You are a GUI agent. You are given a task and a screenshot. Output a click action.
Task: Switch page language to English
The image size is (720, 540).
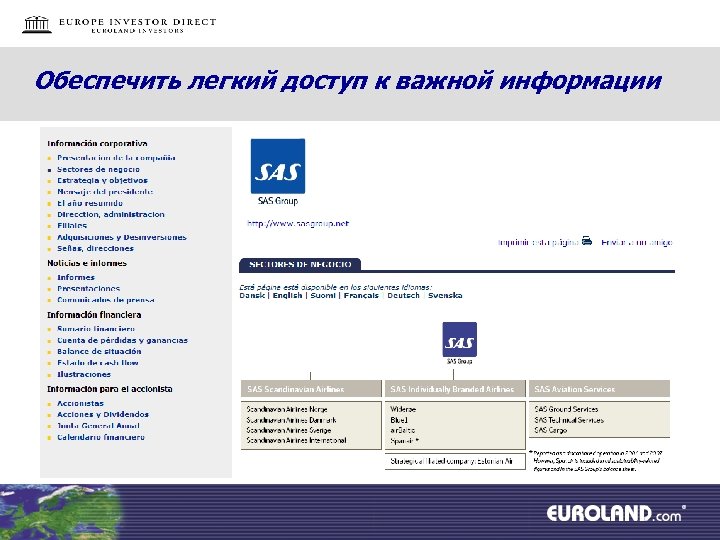coord(287,295)
